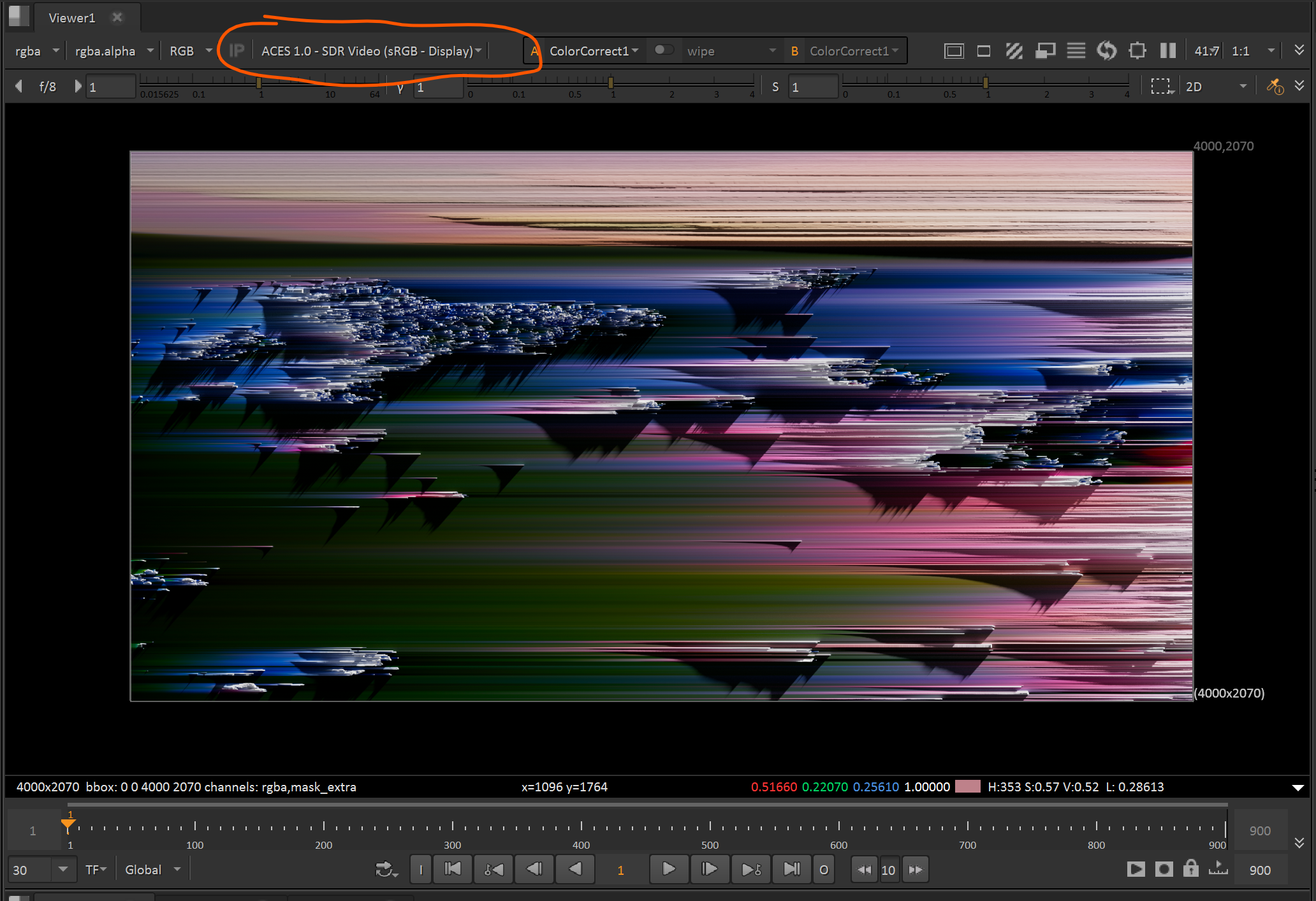Open the viewer menu via top-left square icon
The image size is (1316, 901).
17,17
